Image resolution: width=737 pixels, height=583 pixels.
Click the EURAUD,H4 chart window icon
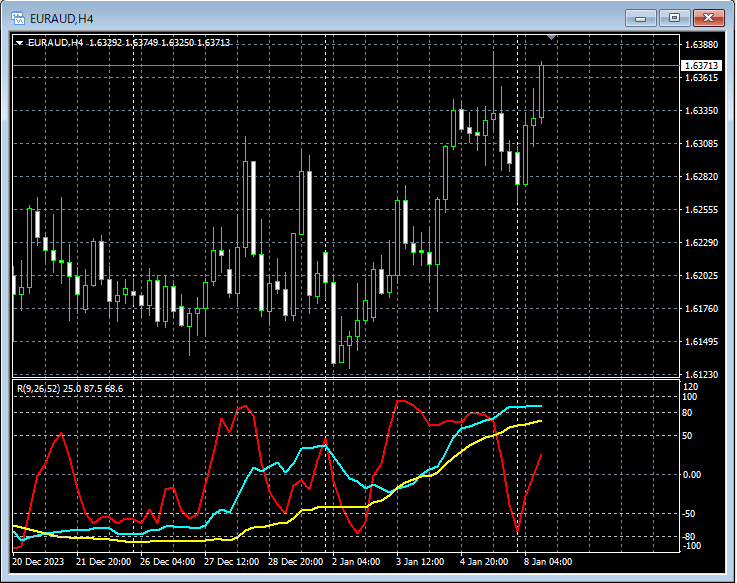pos(18,18)
